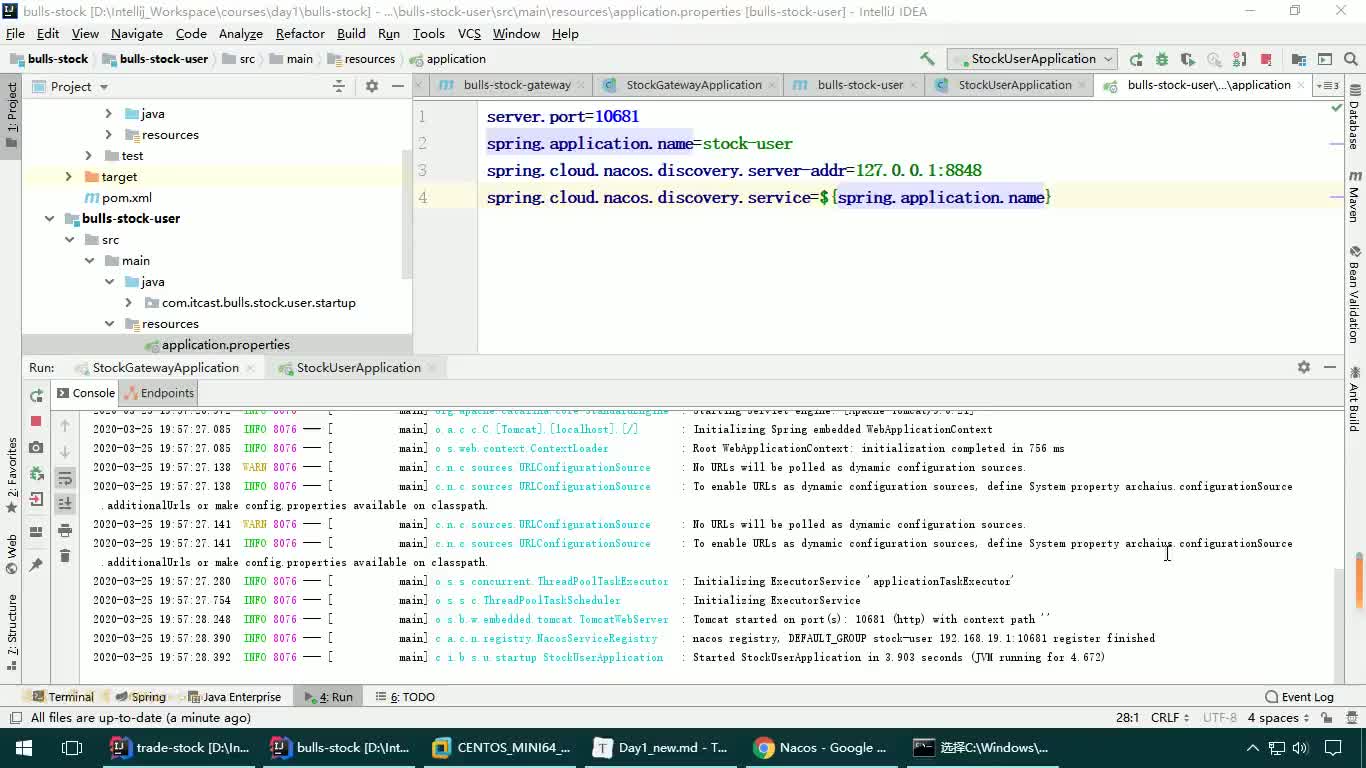Collapse the bulls-stock-user module node

[49, 218]
